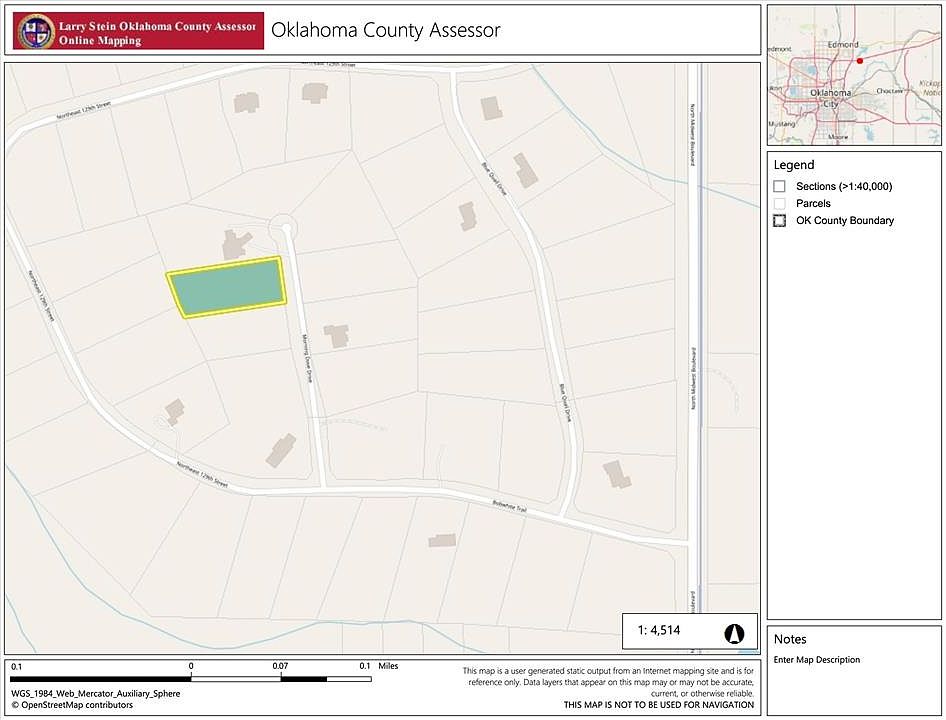946x720 pixels.
Task: Click the Choctaw label on overview map
Action: (889, 91)
